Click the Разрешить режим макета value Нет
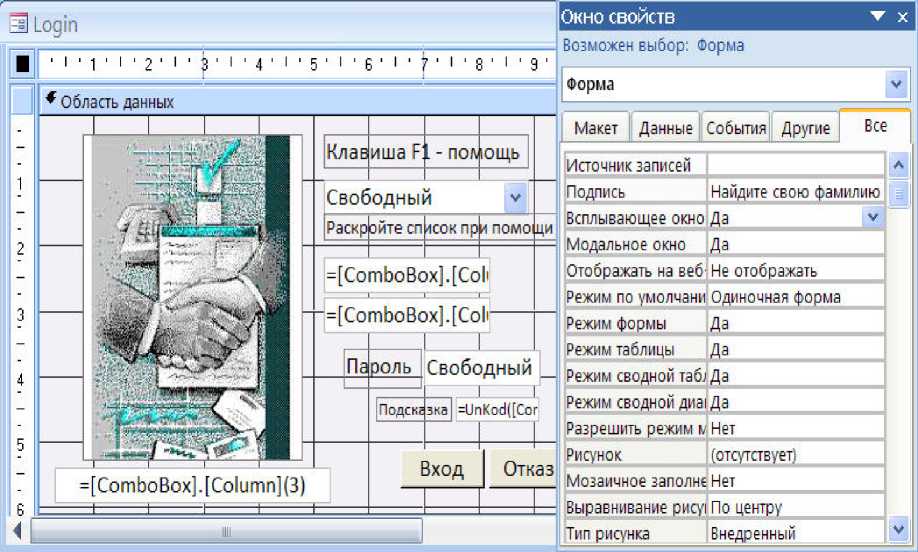Image resolution: width=918 pixels, height=552 pixels. coord(796,428)
